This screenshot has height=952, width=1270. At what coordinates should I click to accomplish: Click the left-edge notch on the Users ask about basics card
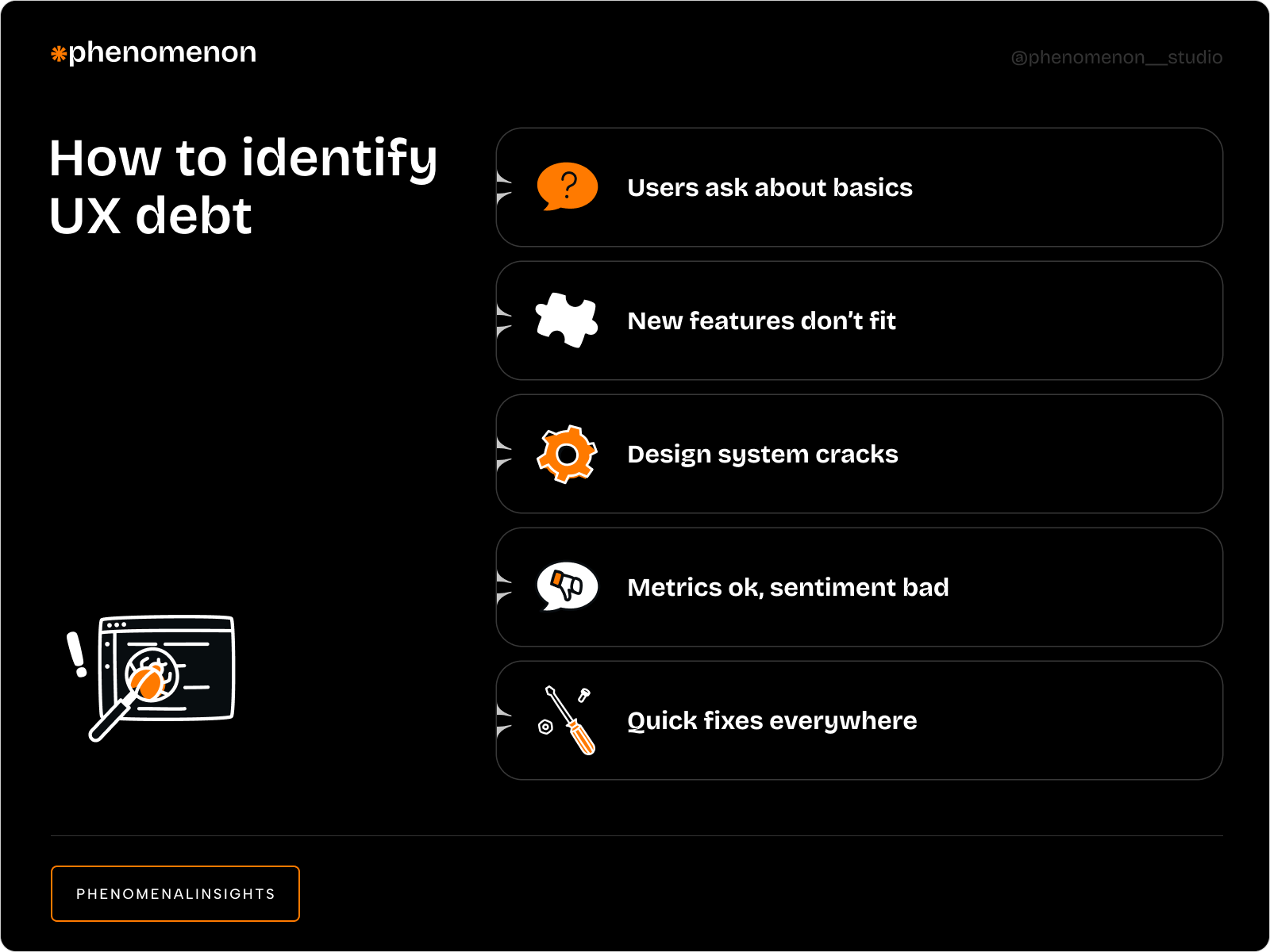pyautogui.click(x=503, y=187)
